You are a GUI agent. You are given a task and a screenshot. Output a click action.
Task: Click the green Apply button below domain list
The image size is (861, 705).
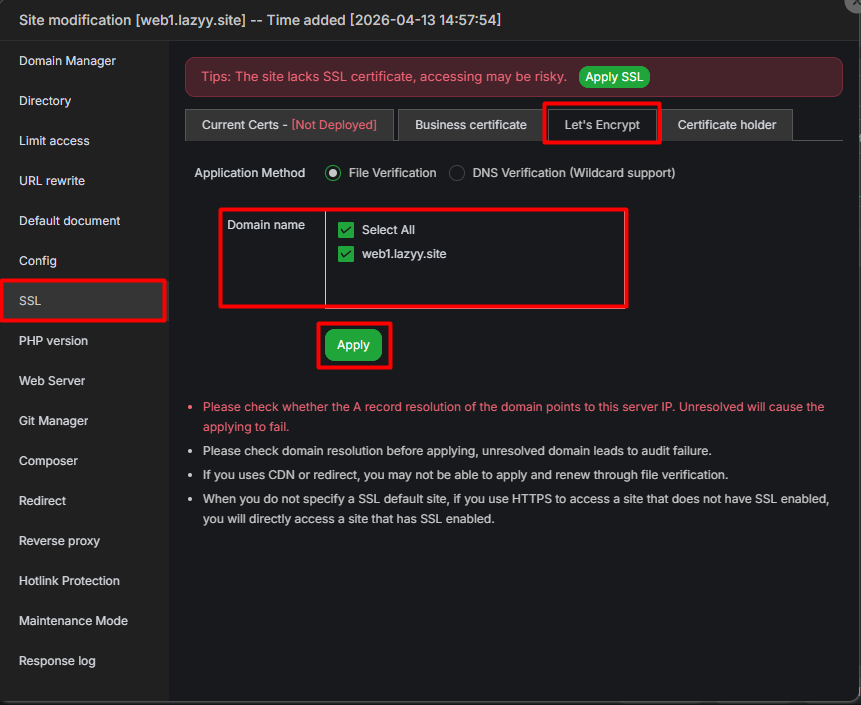click(353, 345)
